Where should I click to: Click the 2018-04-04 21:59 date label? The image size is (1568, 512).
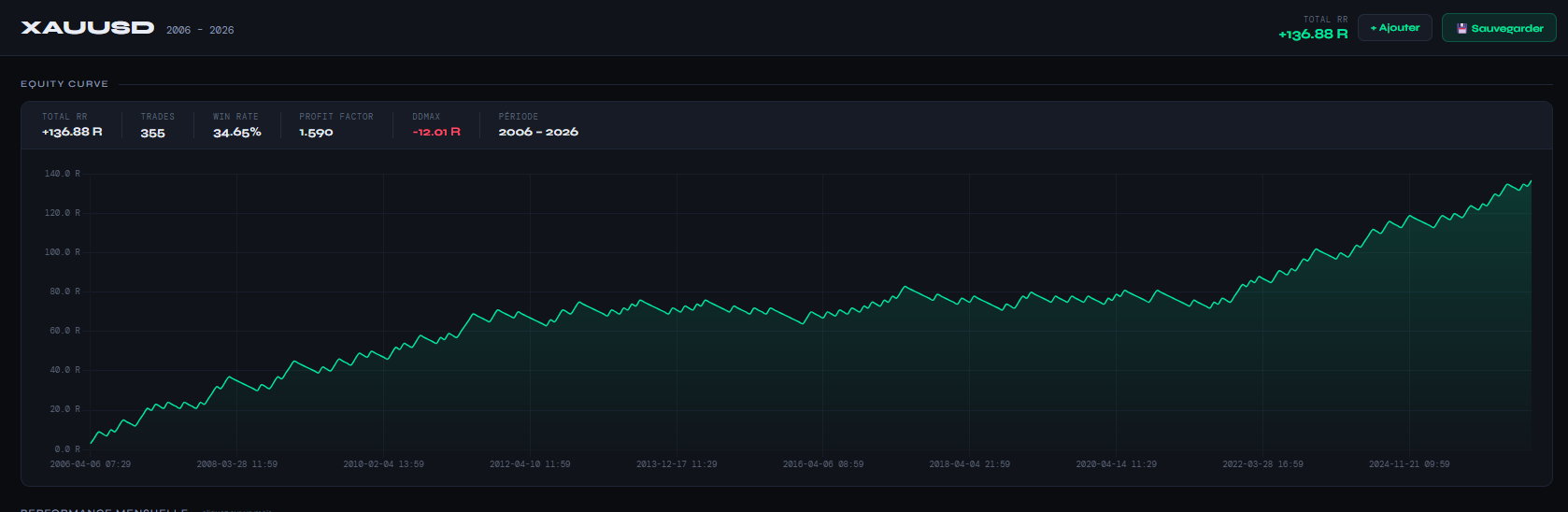point(969,464)
